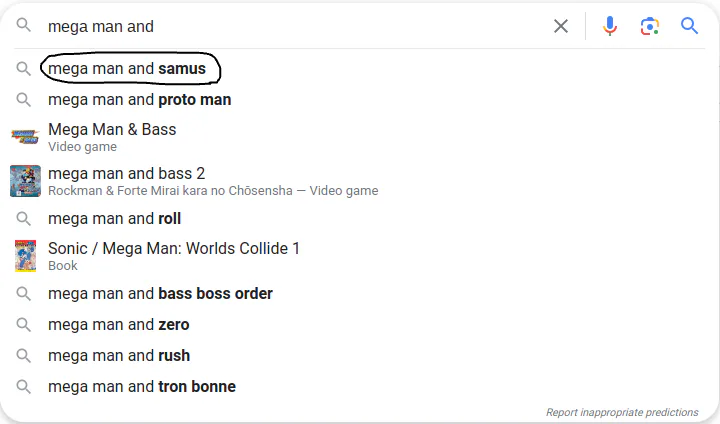Click the magnifier icon beside "mega man and zero"
Image resolution: width=720 pixels, height=424 pixels.
tap(24, 324)
